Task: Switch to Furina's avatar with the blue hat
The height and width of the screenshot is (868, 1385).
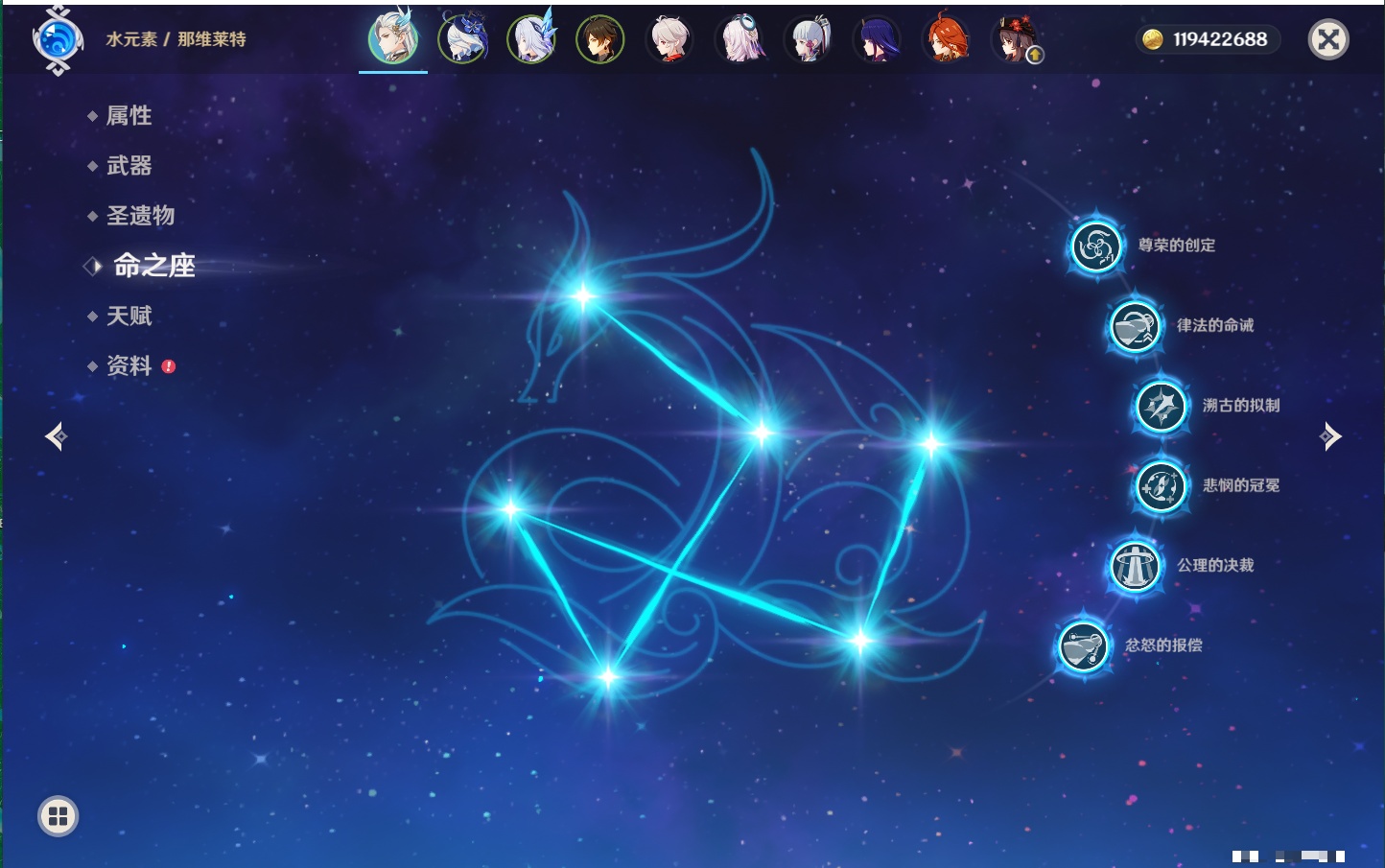Action: [462, 39]
